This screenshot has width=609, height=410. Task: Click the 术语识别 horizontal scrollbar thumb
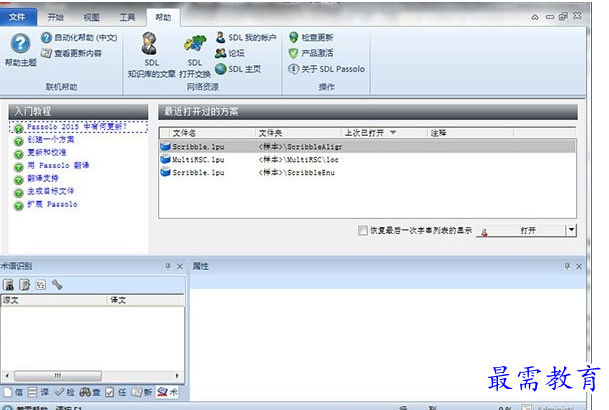[x=58, y=375]
